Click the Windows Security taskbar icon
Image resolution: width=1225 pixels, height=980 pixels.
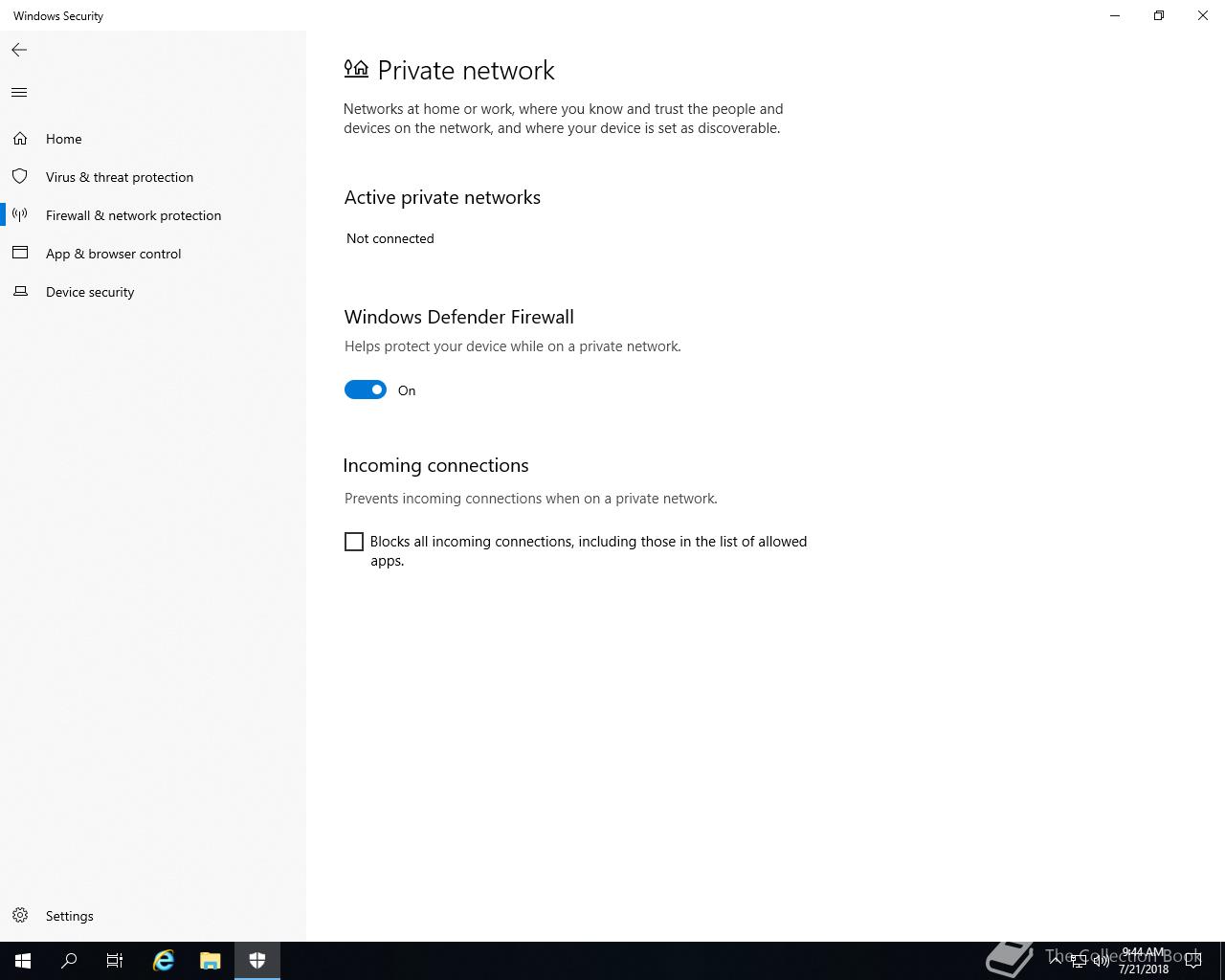[256, 961]
